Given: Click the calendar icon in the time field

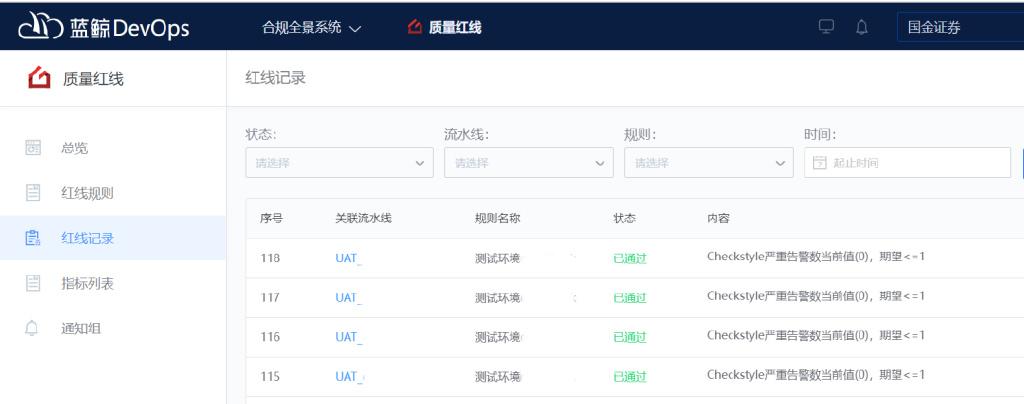Looking at the screenshot, I should click(x=820, y=163).
